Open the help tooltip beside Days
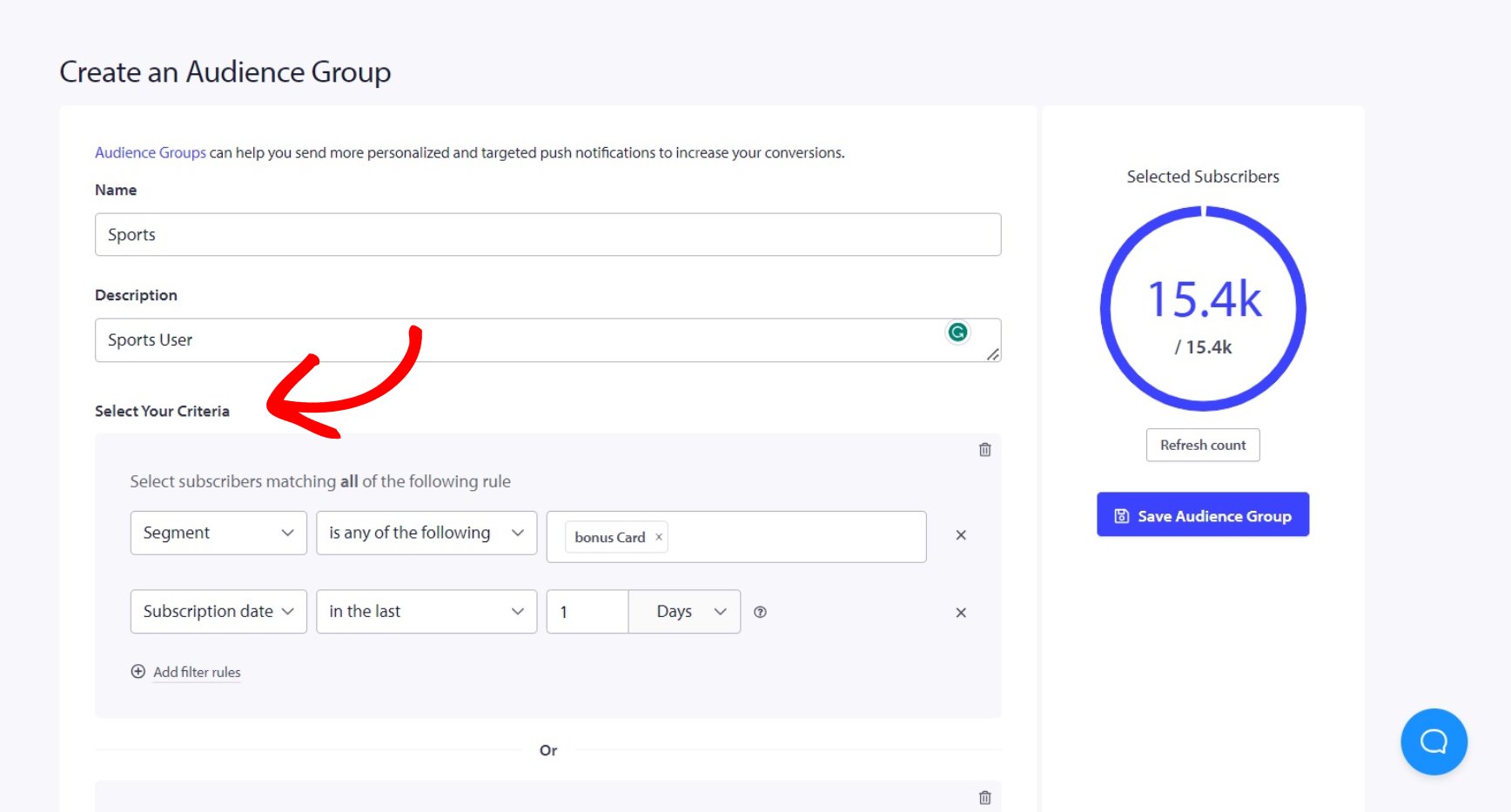This screenshot has height=812, width=1511. tap(760, 612)
